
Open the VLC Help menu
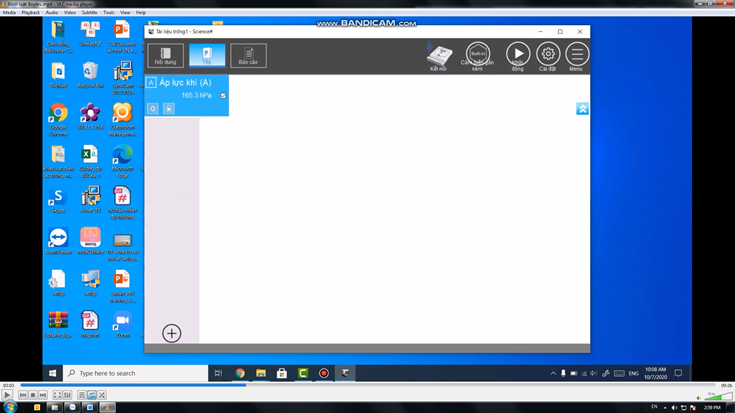tap(141, 13)
